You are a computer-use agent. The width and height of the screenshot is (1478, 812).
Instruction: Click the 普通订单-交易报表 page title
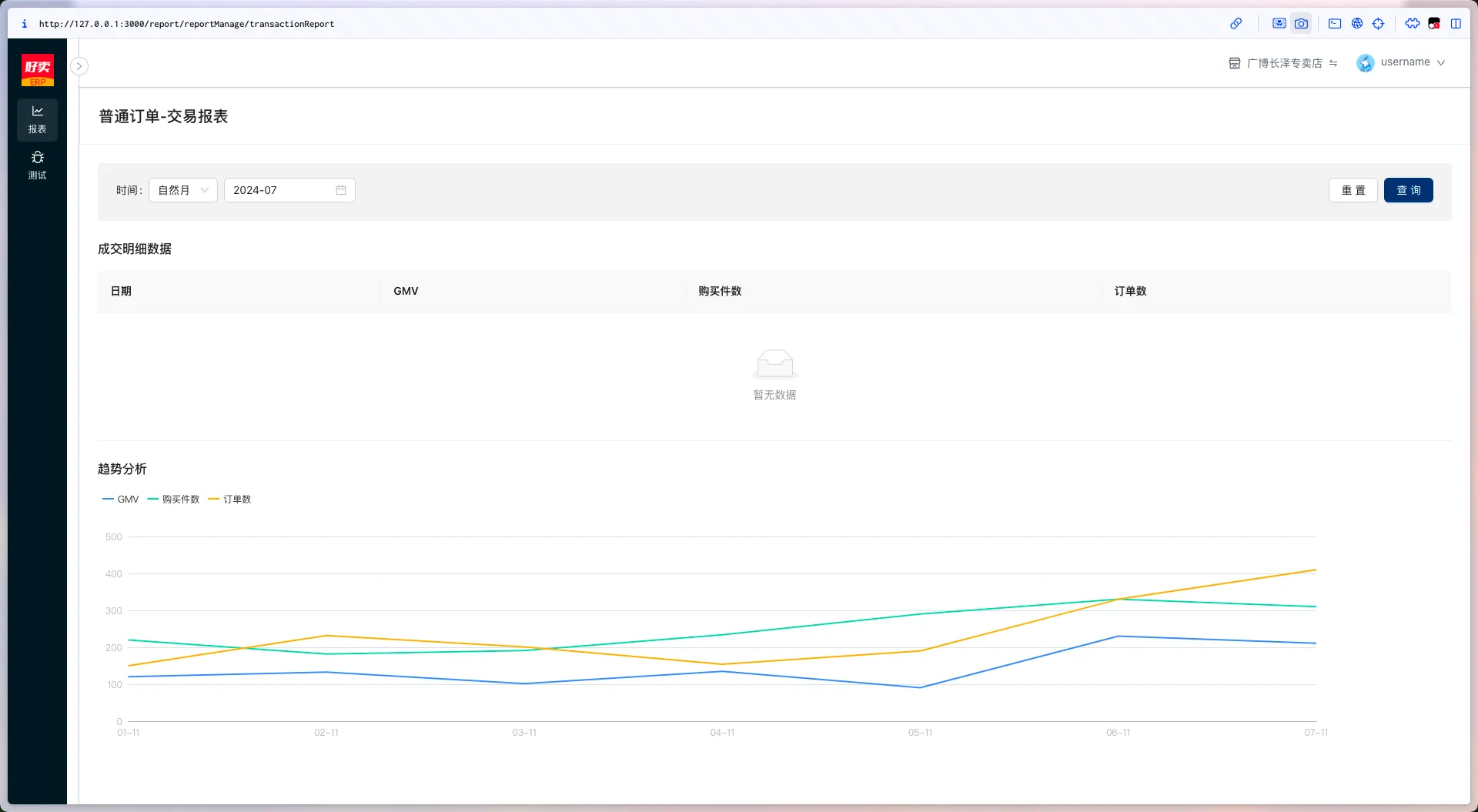pos(163,116)
